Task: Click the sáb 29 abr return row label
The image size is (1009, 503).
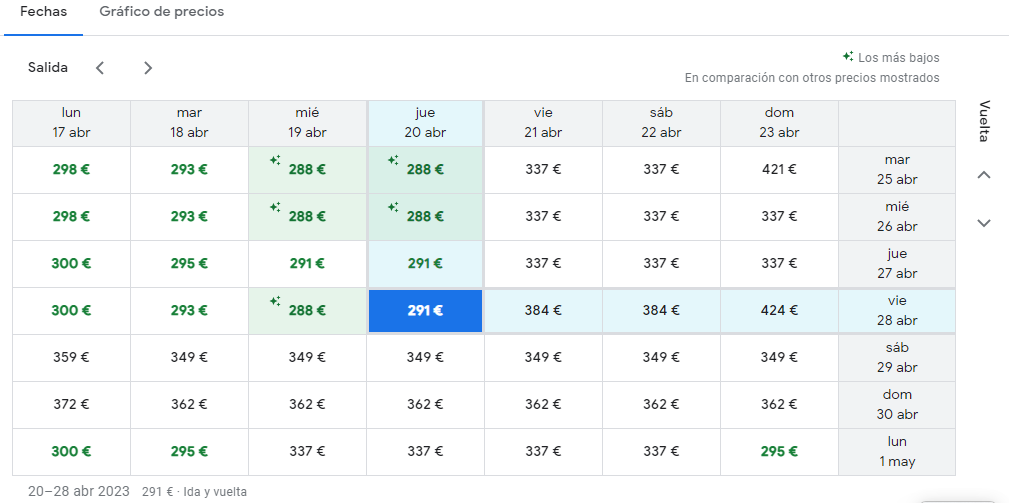Action: pos(897,358)
